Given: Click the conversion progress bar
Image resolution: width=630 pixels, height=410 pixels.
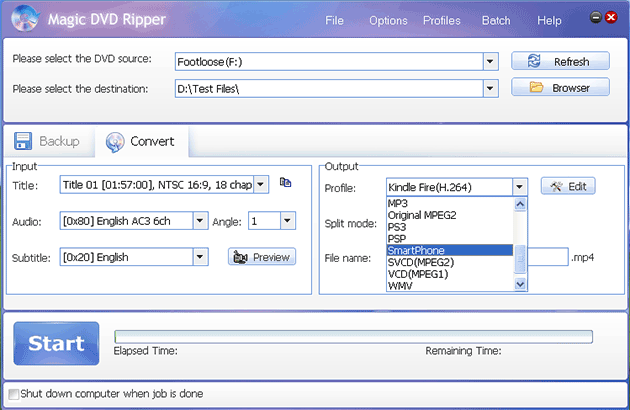Looking at the screenshot, I should tap(354, 337).
